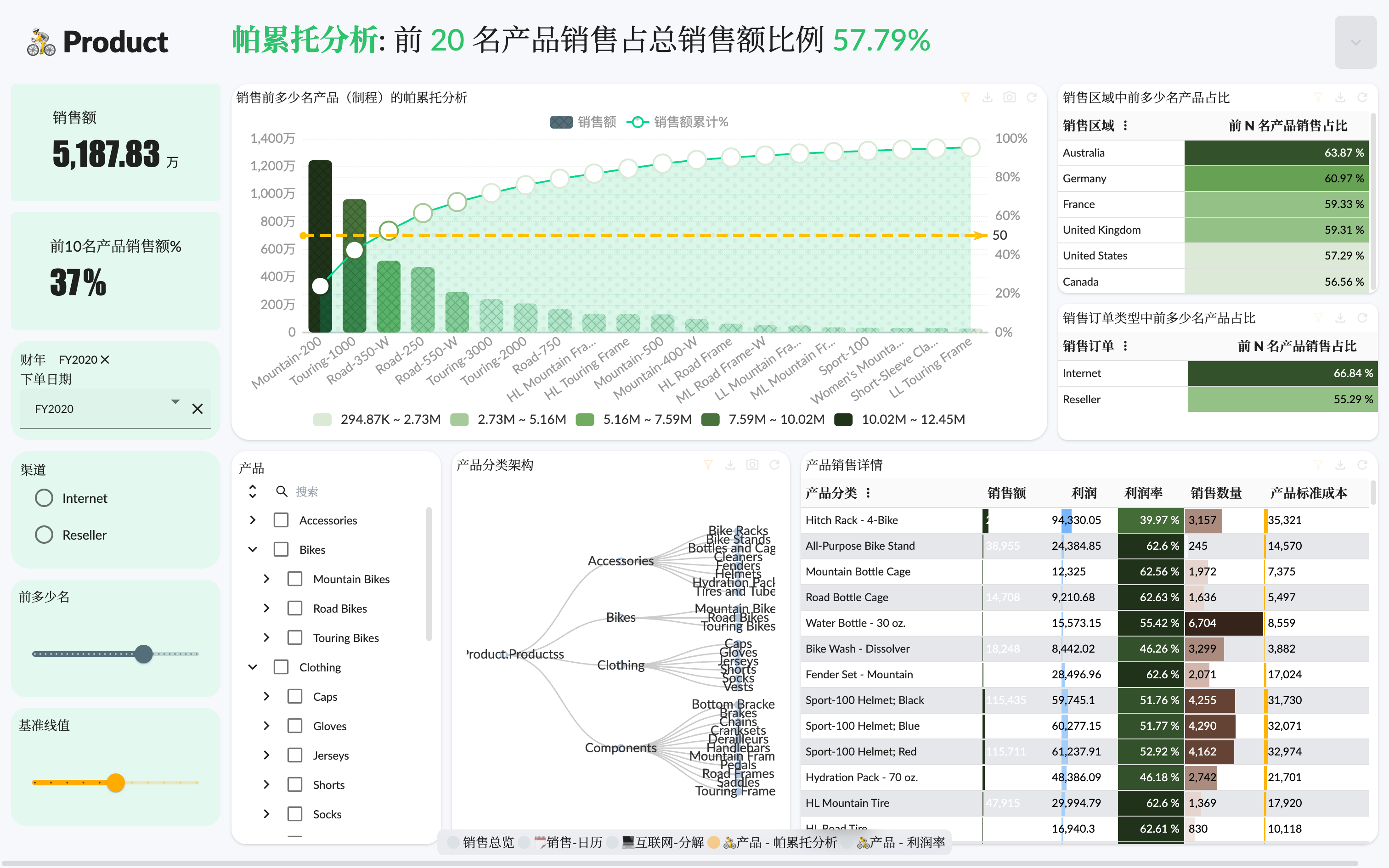Expand the Accessories category tree item
Viewport: 1389px width, 868px height.
pos(252,520)
